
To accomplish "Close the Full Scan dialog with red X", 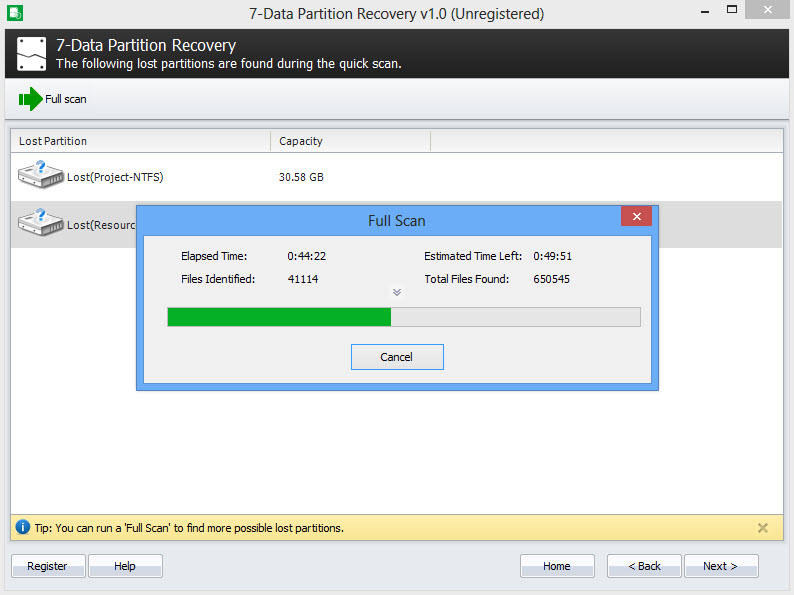I will pos(636,217).
